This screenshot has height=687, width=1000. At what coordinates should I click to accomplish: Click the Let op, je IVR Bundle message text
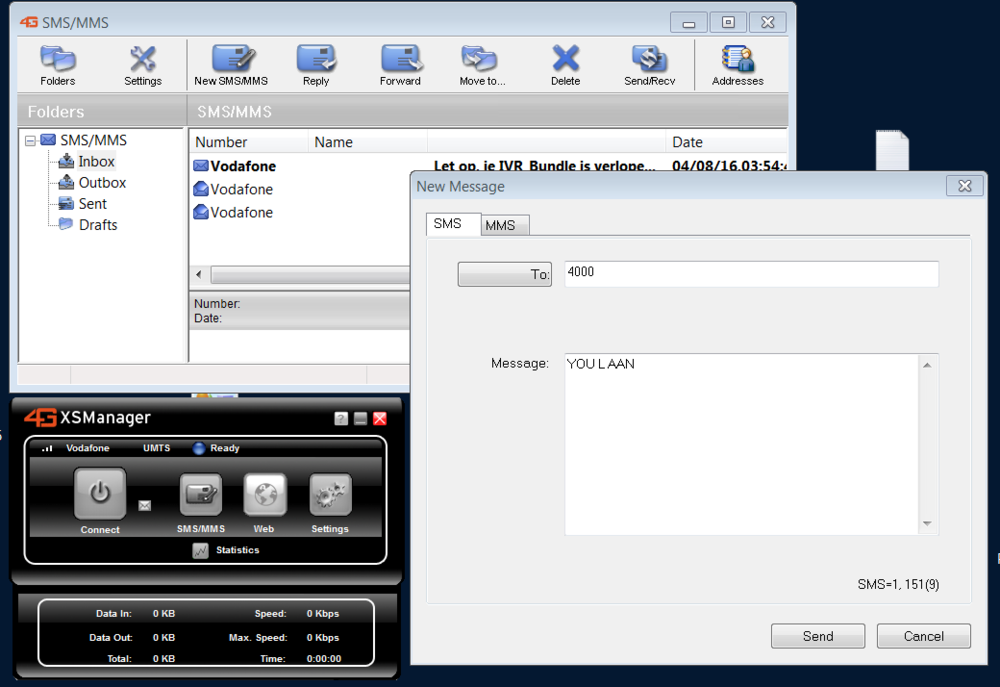544,166
